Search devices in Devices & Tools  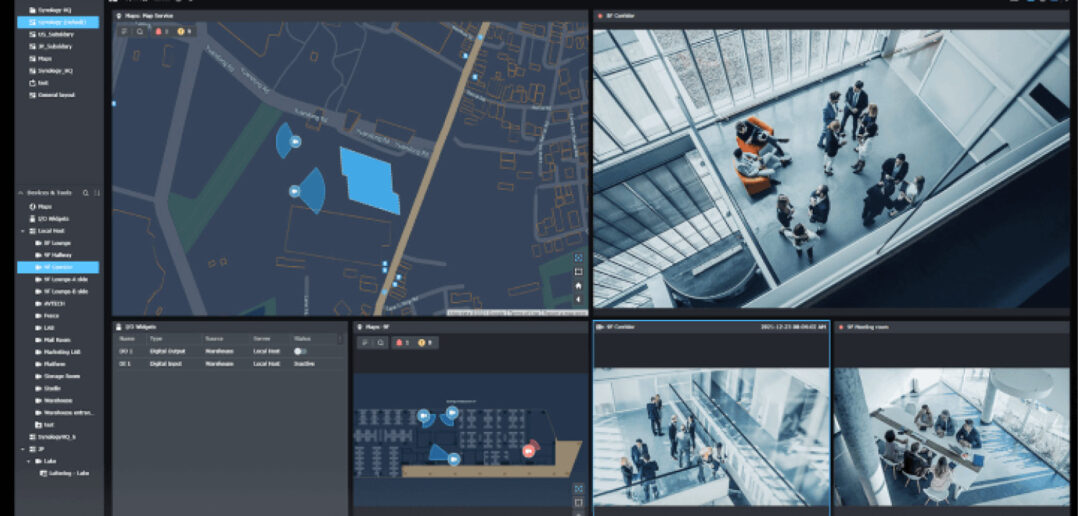(x=86, y=193)
